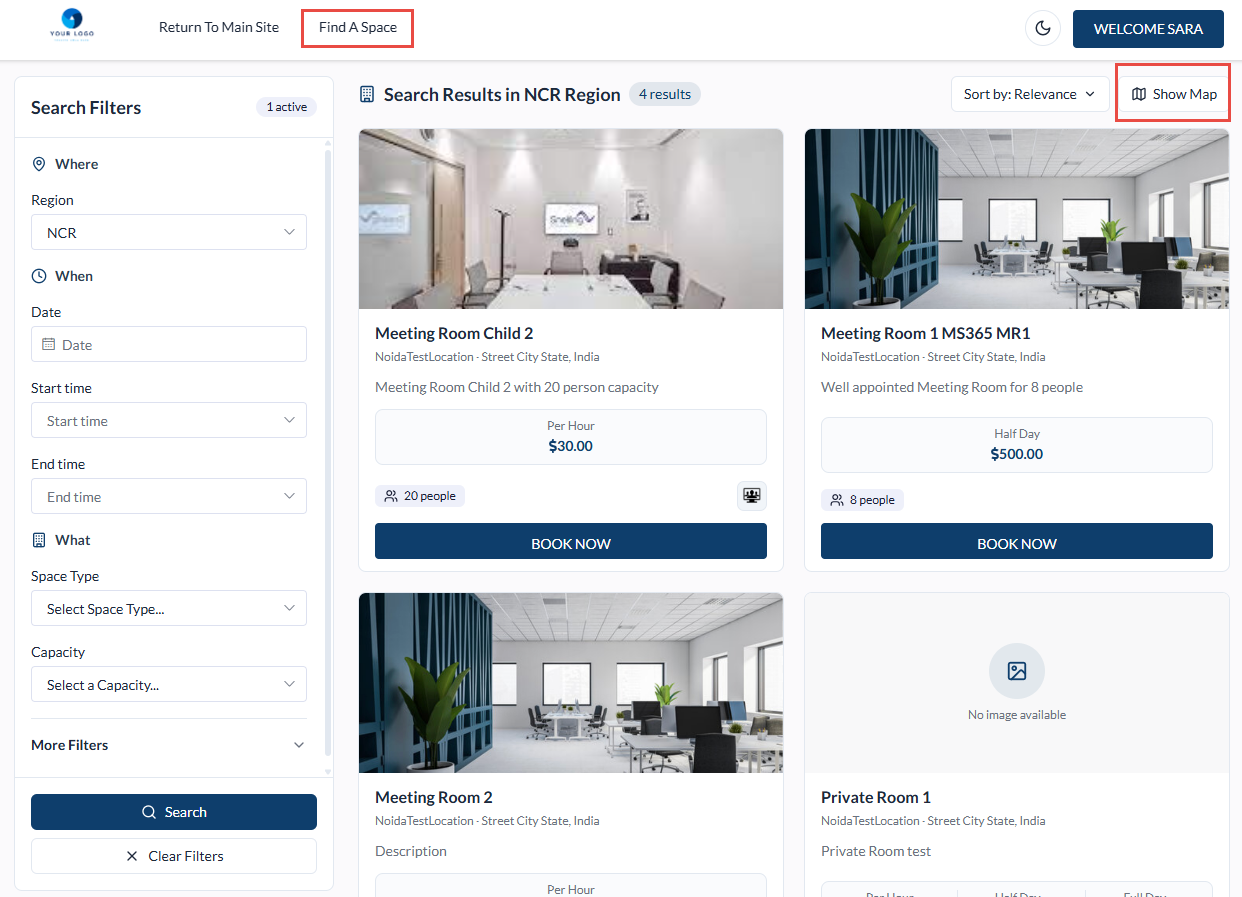Click the No image available placeholder icon
This screenshot has height=897, width=1242.
(x=1017, y=671)
